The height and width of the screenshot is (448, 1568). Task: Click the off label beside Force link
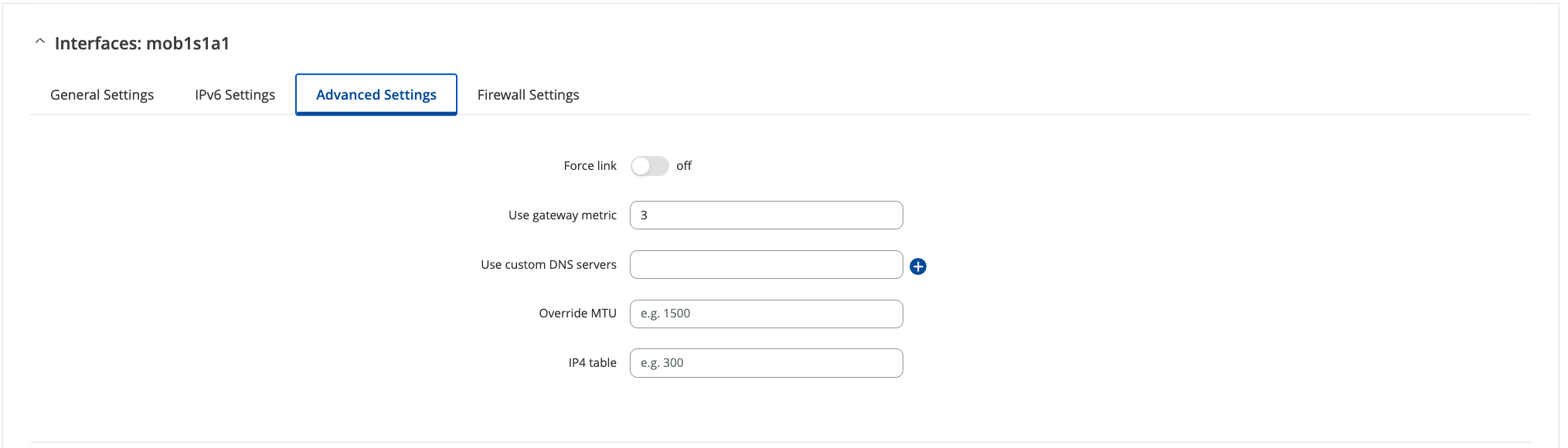coord(684,166)
